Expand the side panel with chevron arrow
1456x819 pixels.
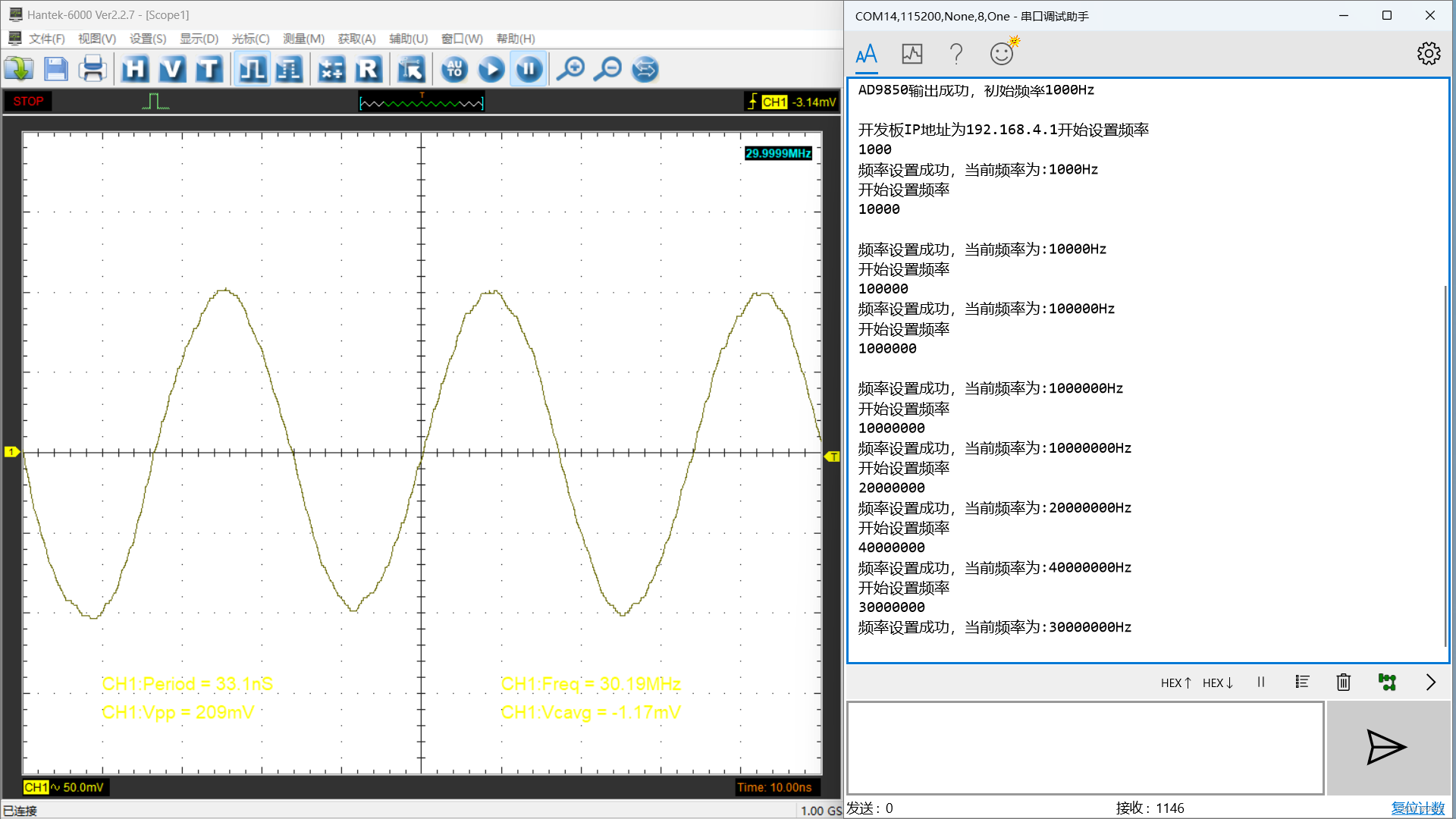pyautogui.click(x=1430, y=682)
